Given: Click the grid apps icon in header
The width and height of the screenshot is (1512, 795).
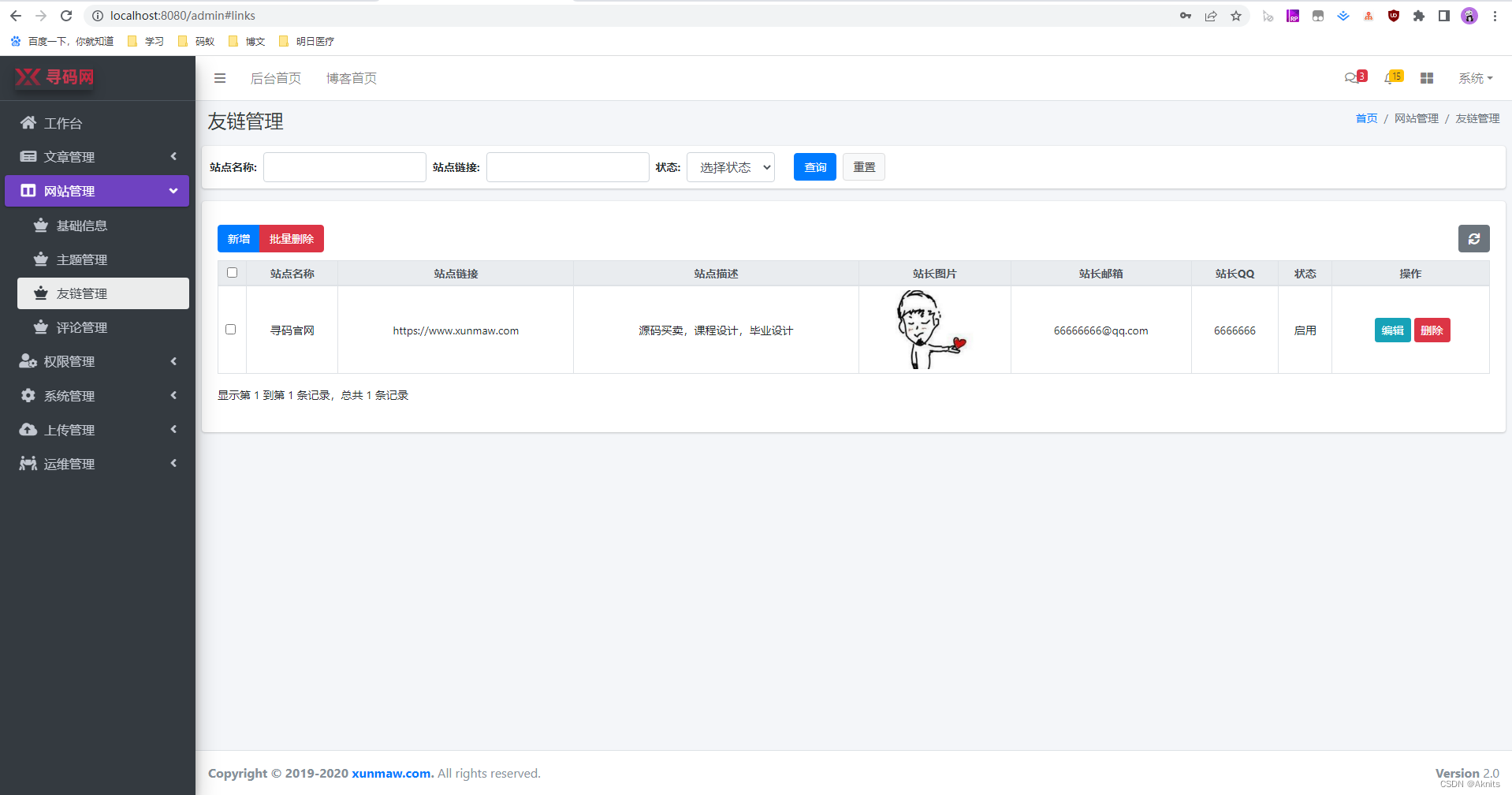Looking at the screenshot, I should point(1426,78).
